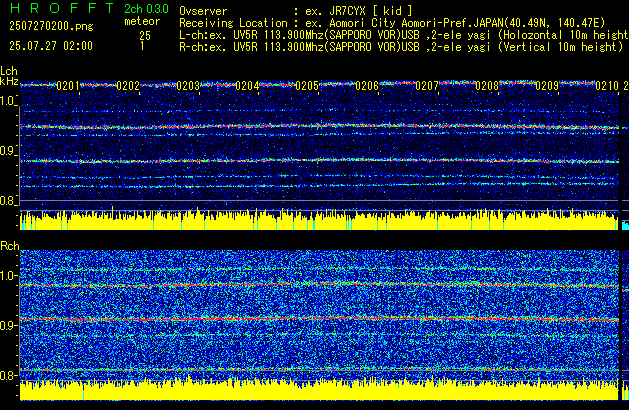The image size is (629, 410).
Task: Click the Lch 0.9 kHz axis label
Action: click(x=8, y=151)
